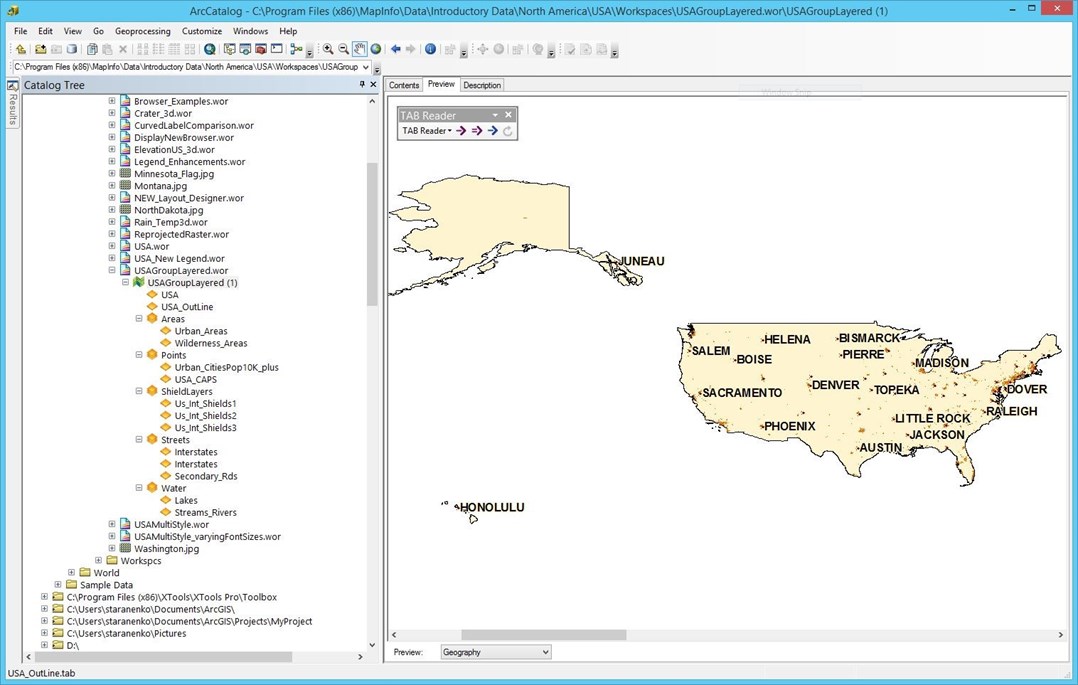Select the Wilderness_Areas layer
This screenshot has width=1078, height=685.
(x=210, y=343)
